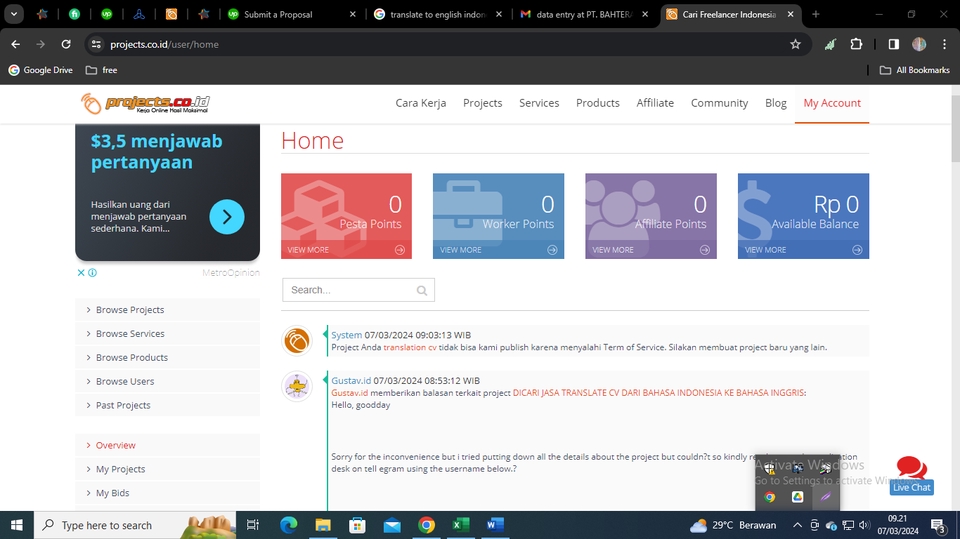Expand Browse Projects sidebar item

point(167,310)
